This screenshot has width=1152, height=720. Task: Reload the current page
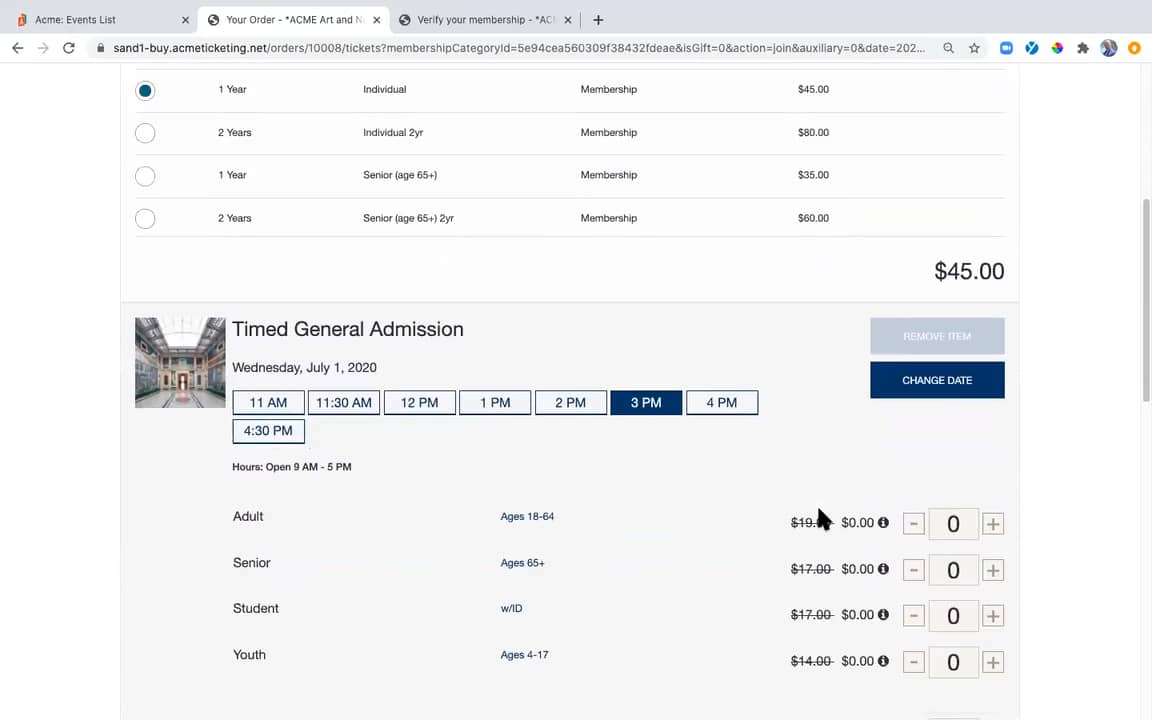[x=68, y=48]
